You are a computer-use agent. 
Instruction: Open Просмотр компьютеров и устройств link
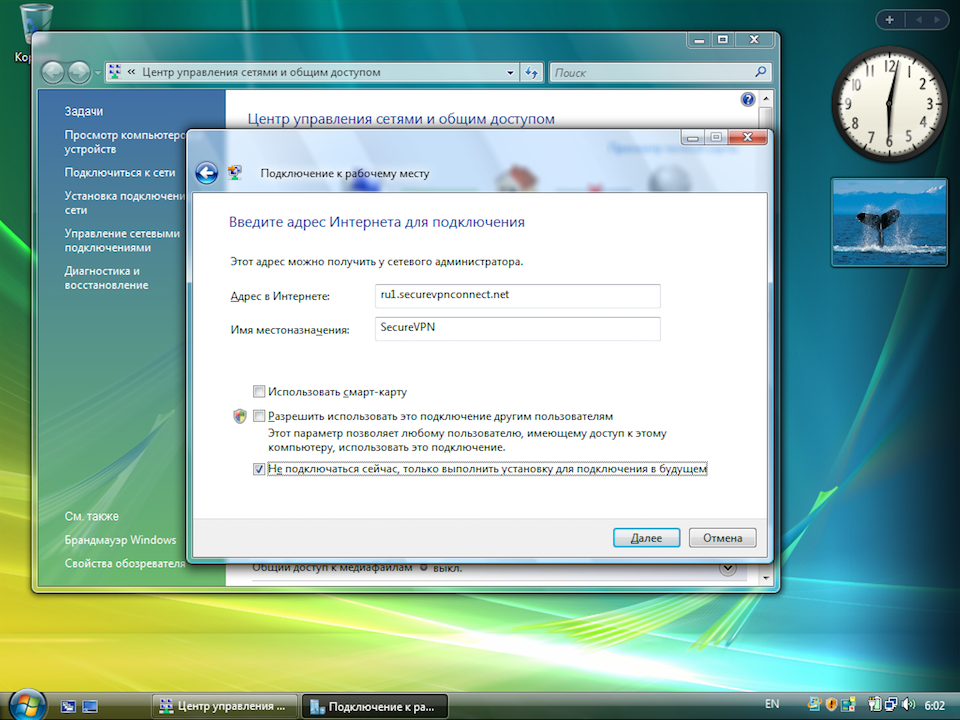coord(125,142)
